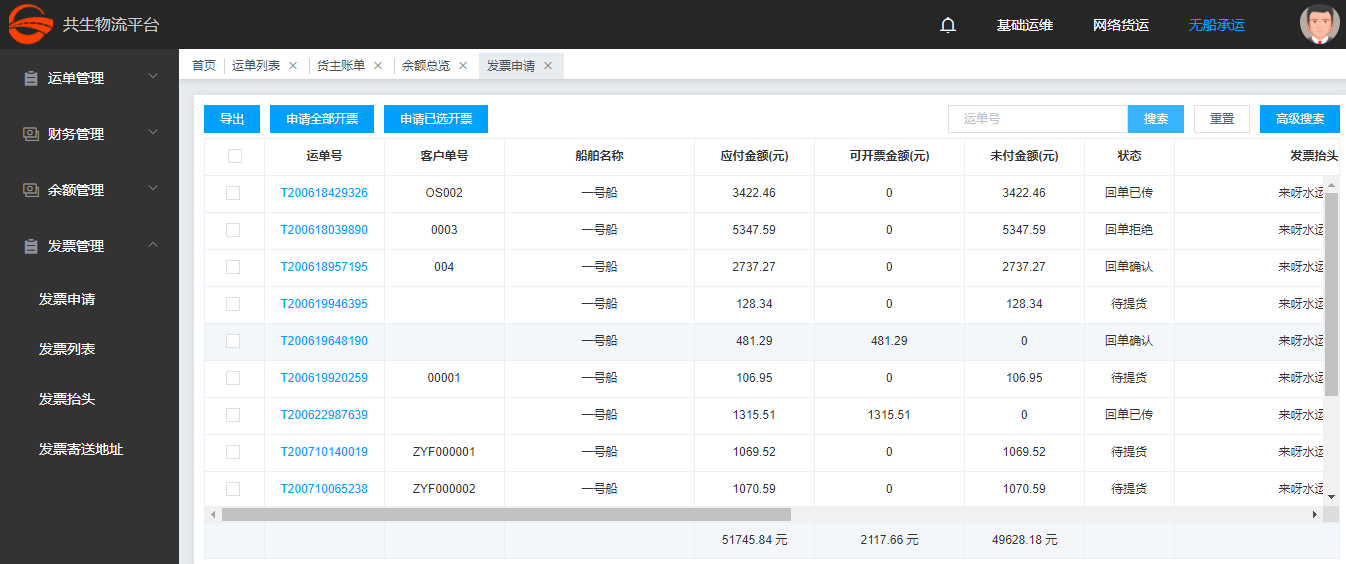The height and width of the screenshot is (564, 1346).
Task: Switch to the 首页 tab
Action: (204, 66)
